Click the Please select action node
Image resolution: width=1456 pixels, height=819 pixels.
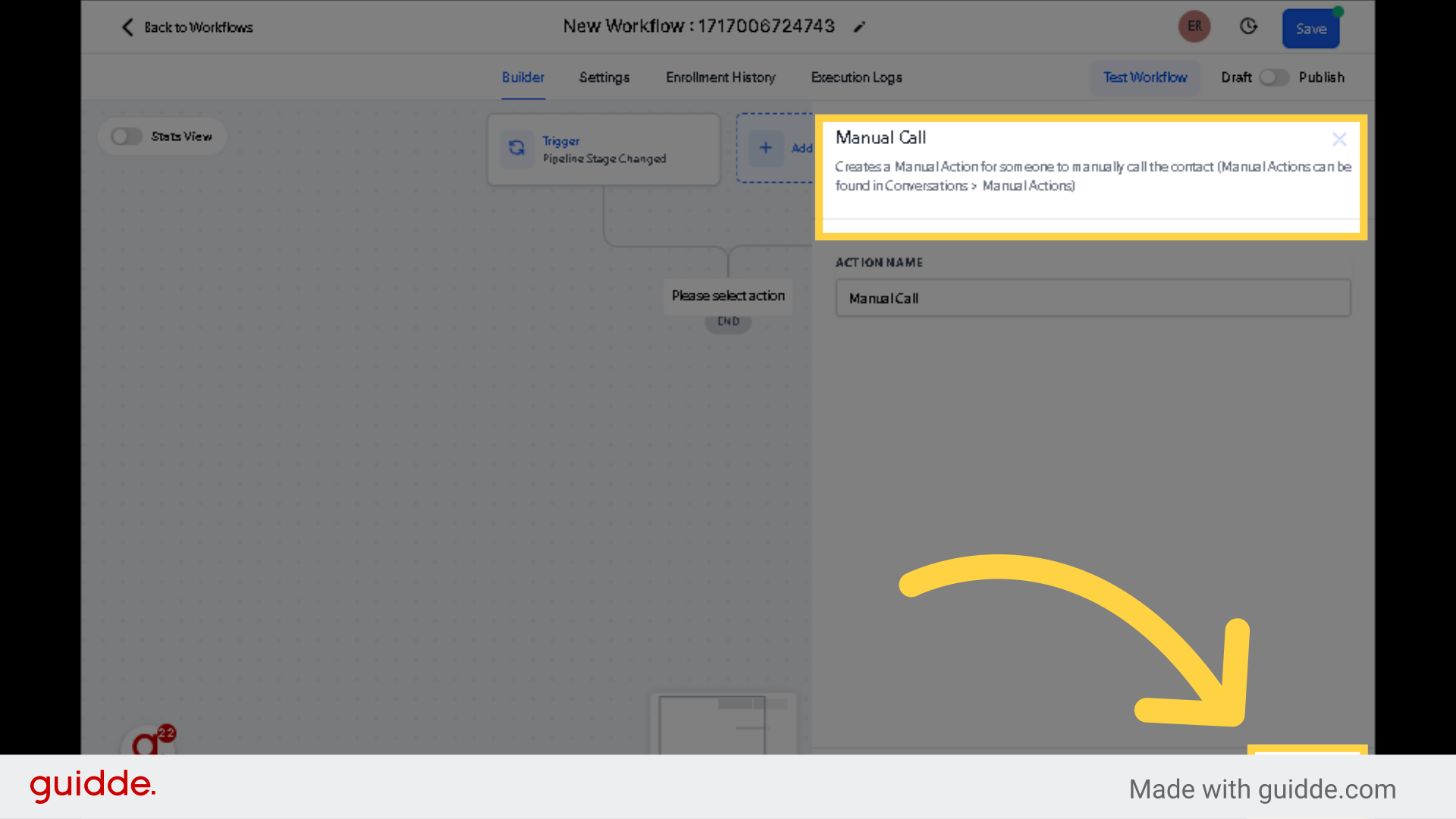click(x=728, y=296)
